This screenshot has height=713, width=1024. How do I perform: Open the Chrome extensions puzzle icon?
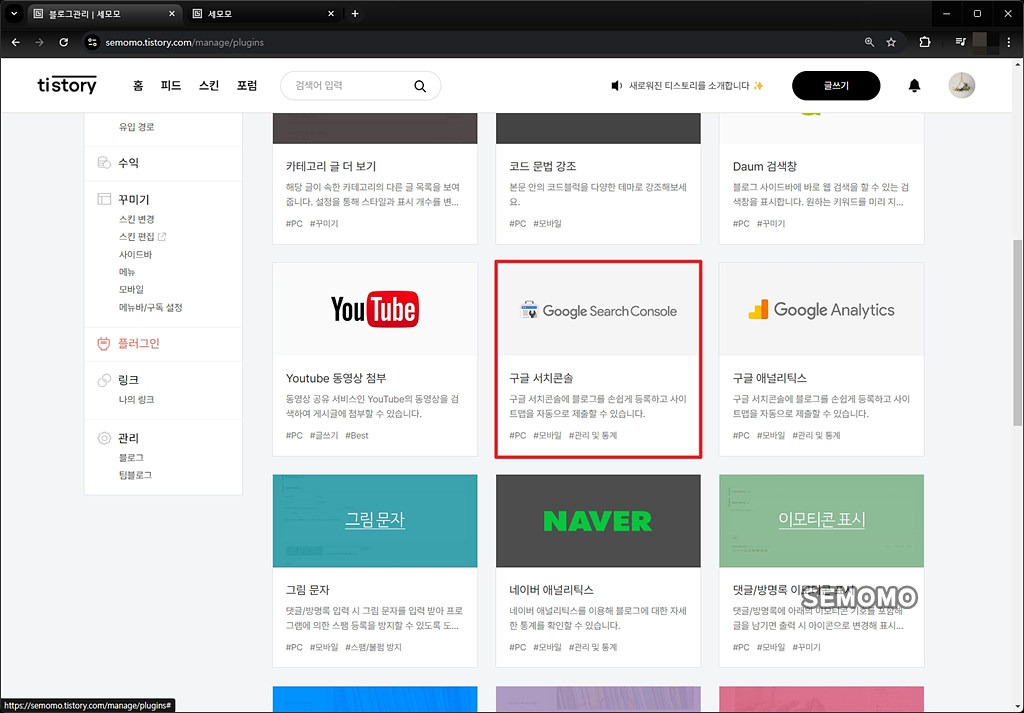[x=925, y=42]
